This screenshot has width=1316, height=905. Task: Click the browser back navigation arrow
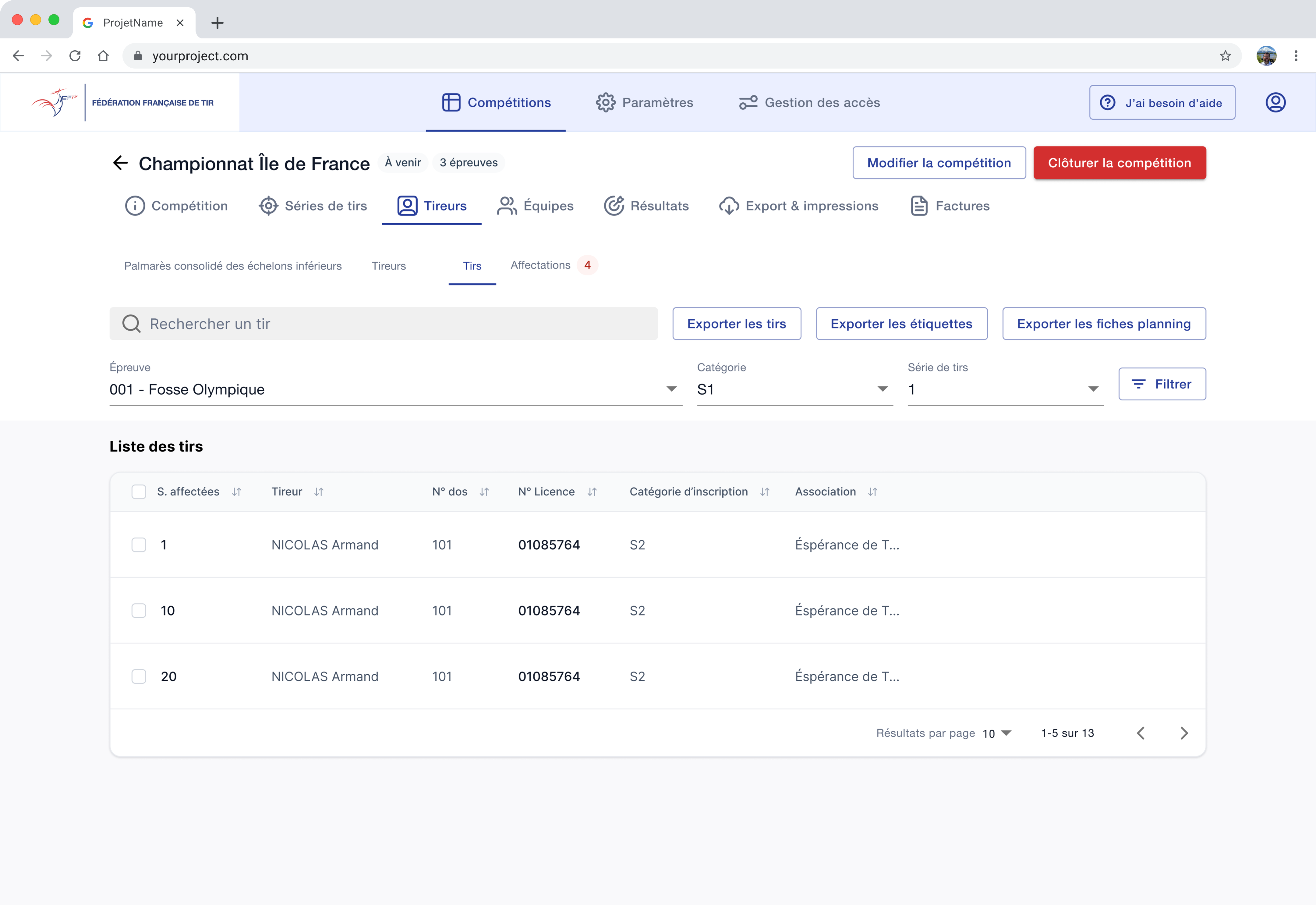tap(18, 55)
